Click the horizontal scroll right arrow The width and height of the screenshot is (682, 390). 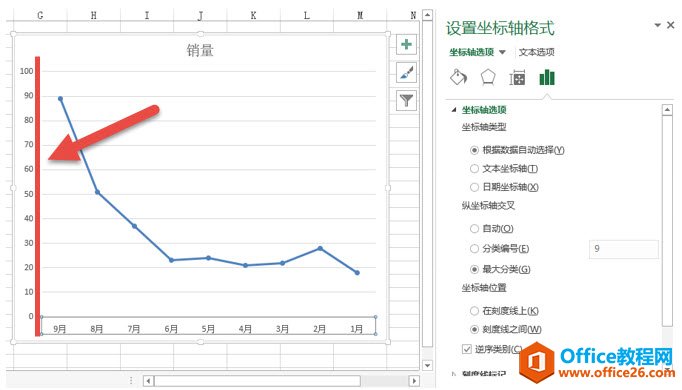[x=414, y=381]
